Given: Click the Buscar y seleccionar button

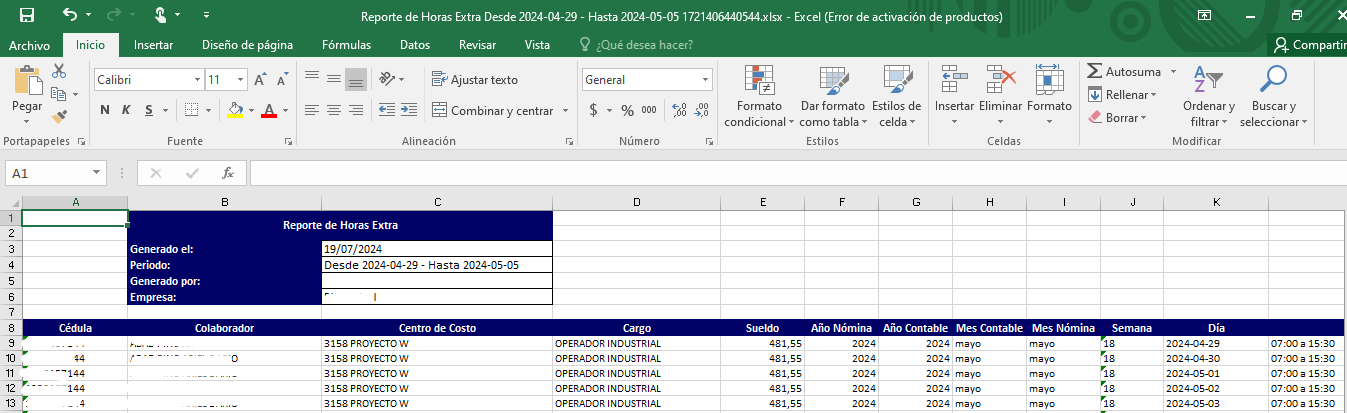Looking at the screenshot, I should coord(1274,97).
